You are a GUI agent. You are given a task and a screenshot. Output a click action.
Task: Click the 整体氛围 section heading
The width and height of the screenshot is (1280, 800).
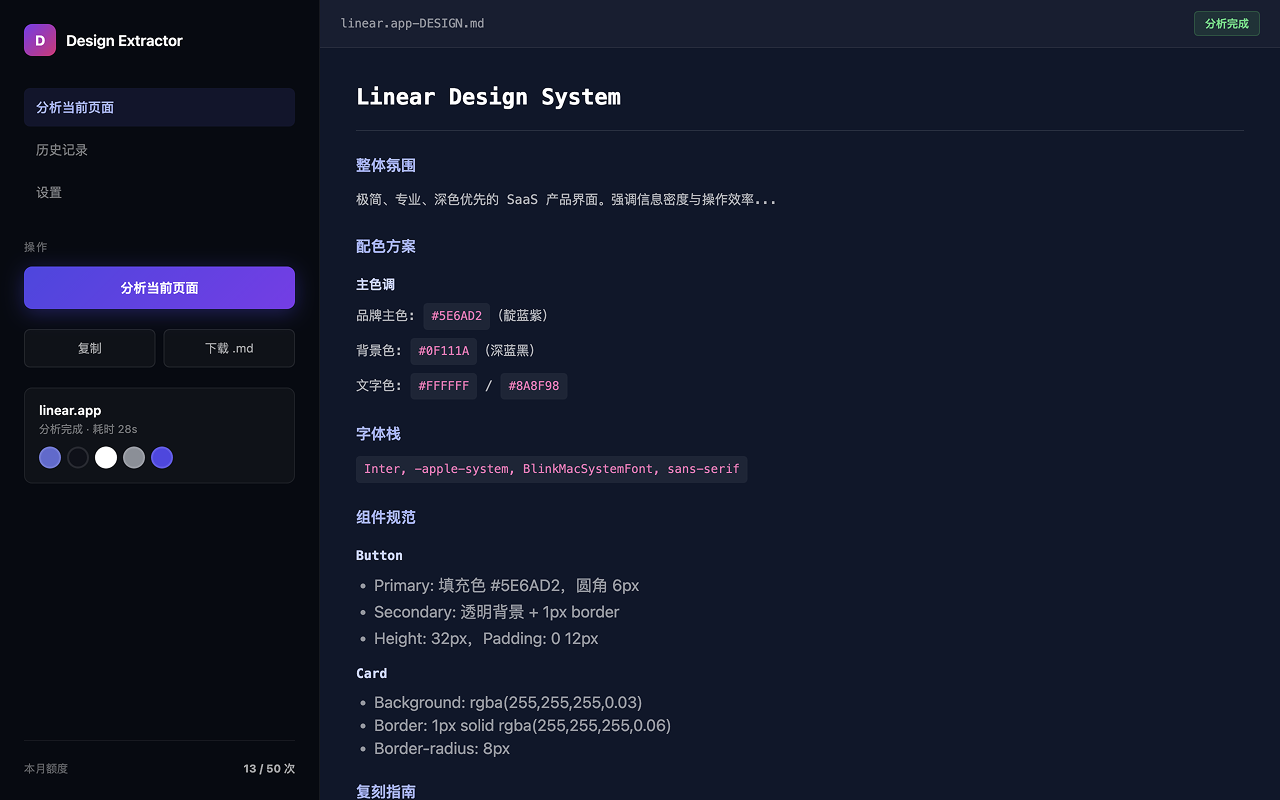pyautogui.click(x=386, y=166)
